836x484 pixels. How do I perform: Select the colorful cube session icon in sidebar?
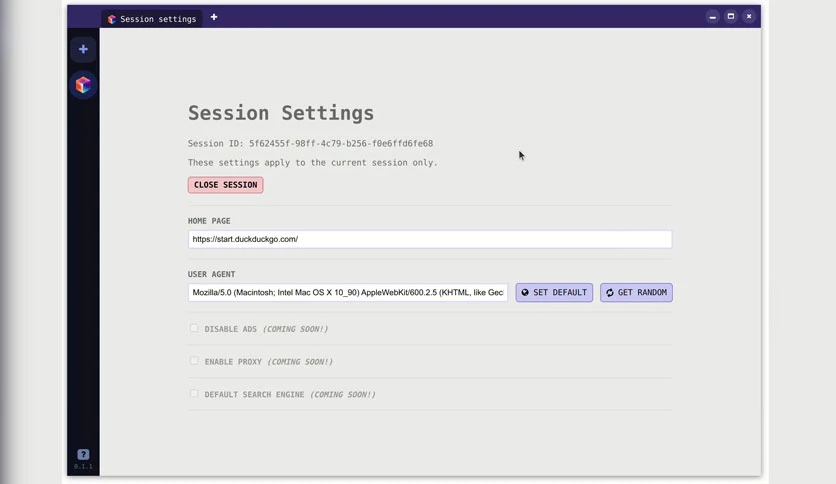coord(83,85)
